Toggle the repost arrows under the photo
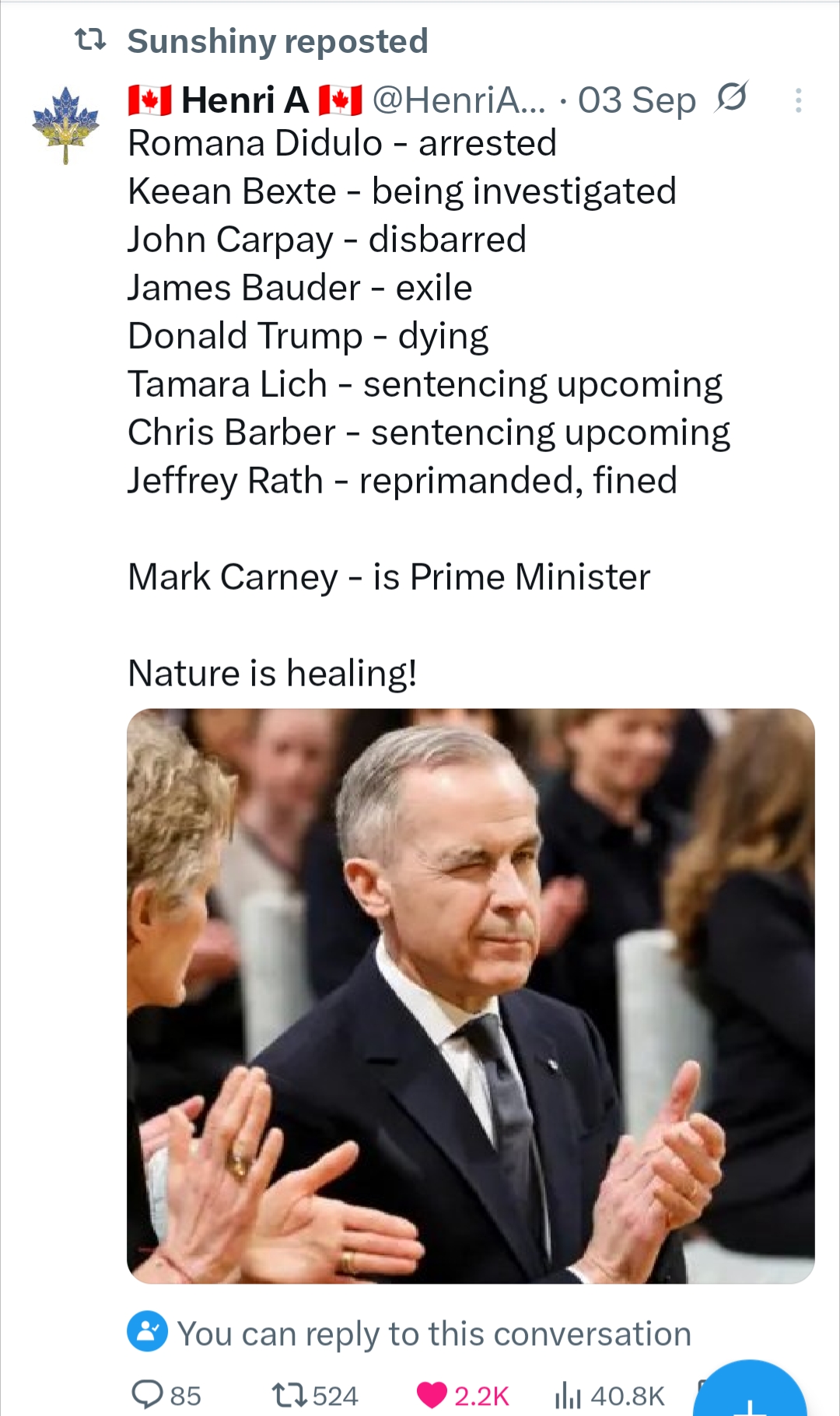 click(289, 1395)
